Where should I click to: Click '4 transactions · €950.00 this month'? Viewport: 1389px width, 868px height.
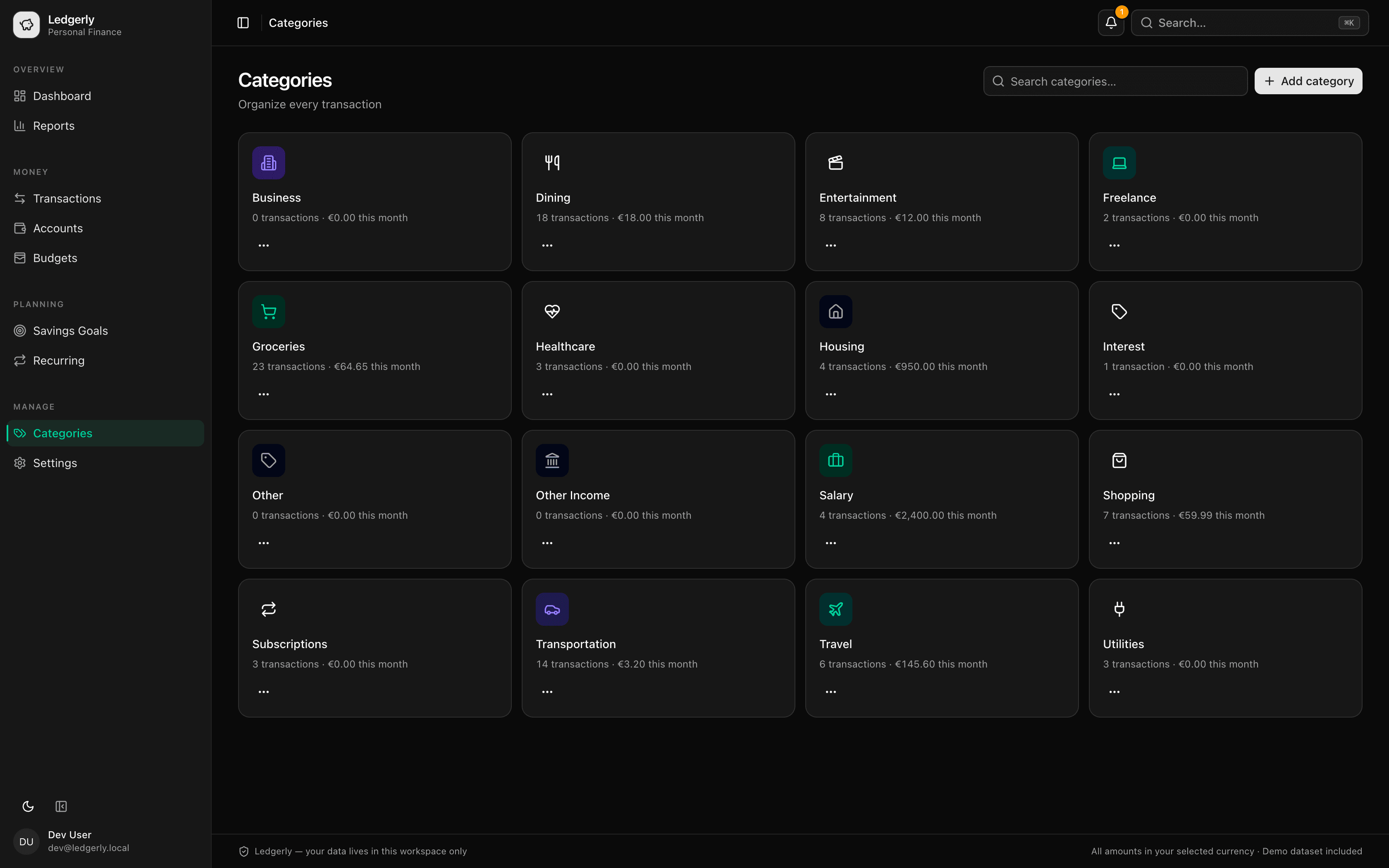pyautogui.click(x=903, y=366)
